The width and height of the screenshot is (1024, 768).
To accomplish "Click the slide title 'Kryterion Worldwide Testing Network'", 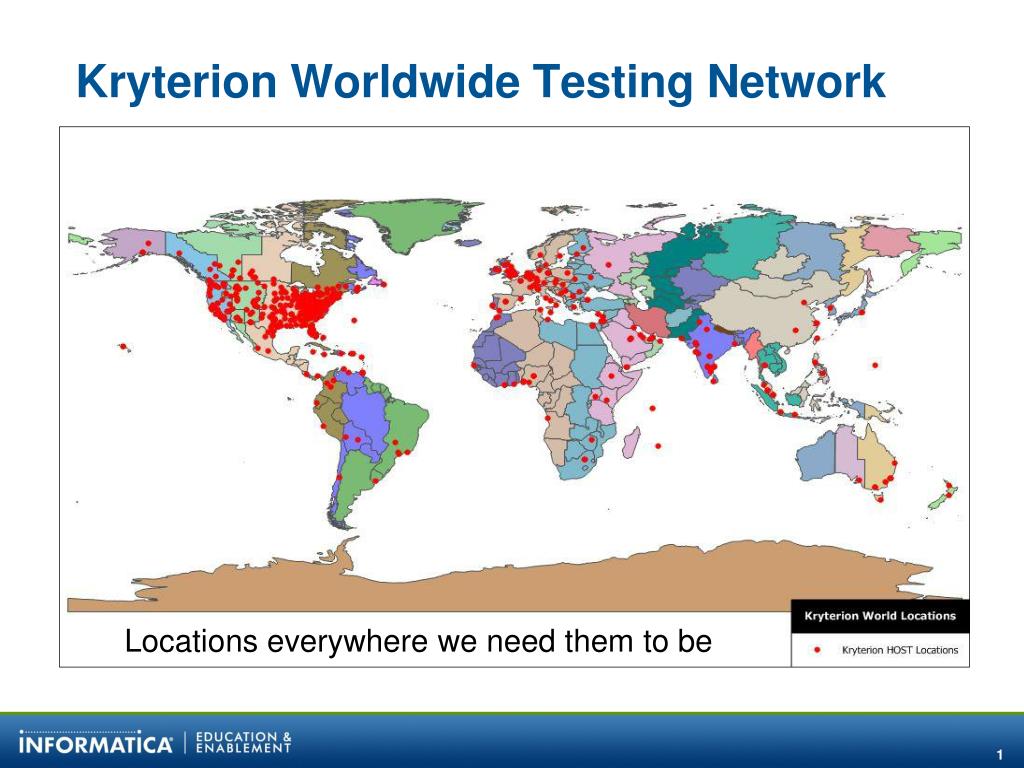I will pyautogui.click(x=481, y=82).
